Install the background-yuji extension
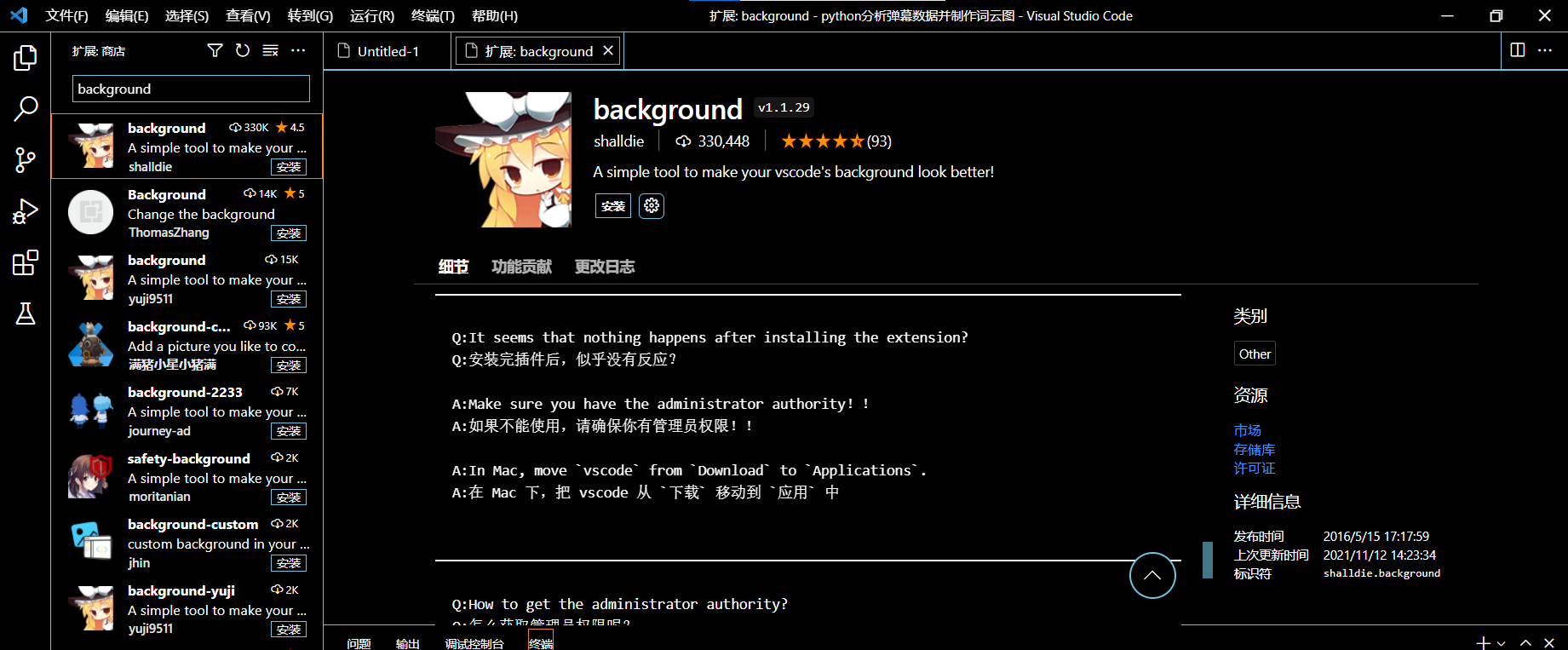1568x650 pixels. click(x=289, y=629)
